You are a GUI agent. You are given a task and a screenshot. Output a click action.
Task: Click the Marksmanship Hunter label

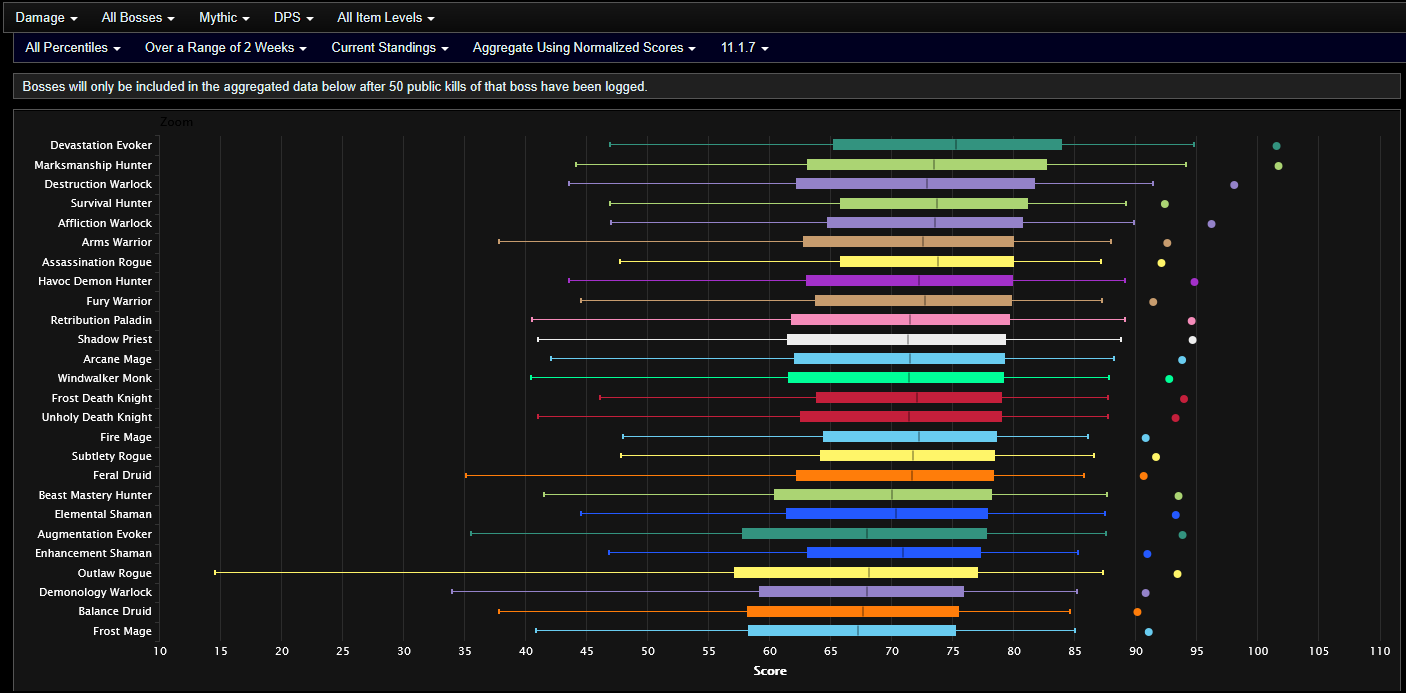point(93,165)
